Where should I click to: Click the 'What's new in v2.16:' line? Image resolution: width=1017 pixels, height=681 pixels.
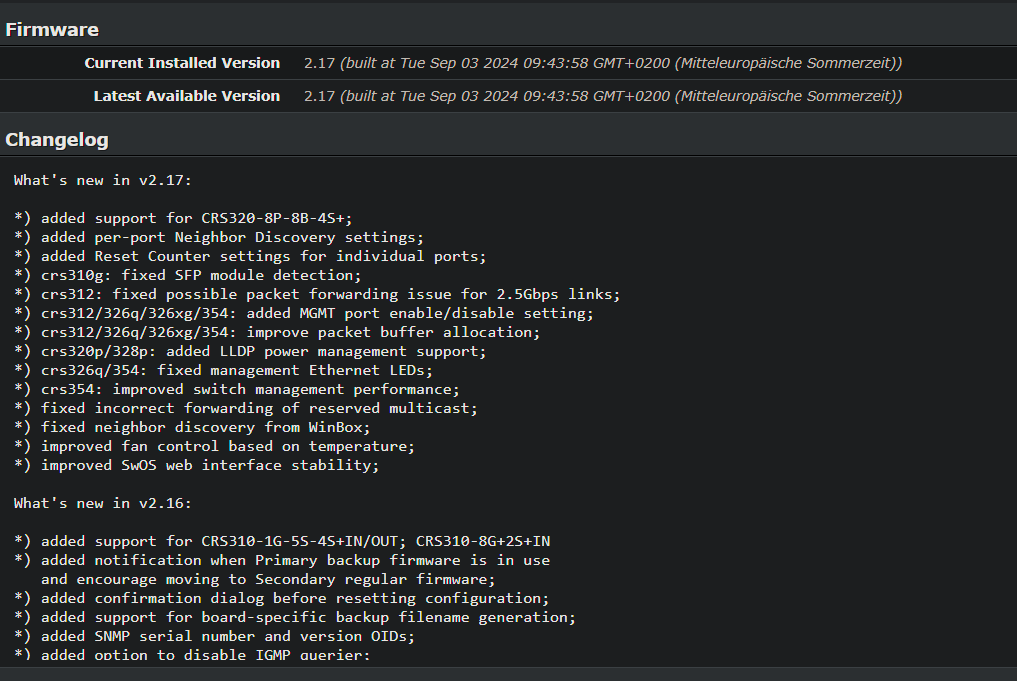tap(102, 503)
